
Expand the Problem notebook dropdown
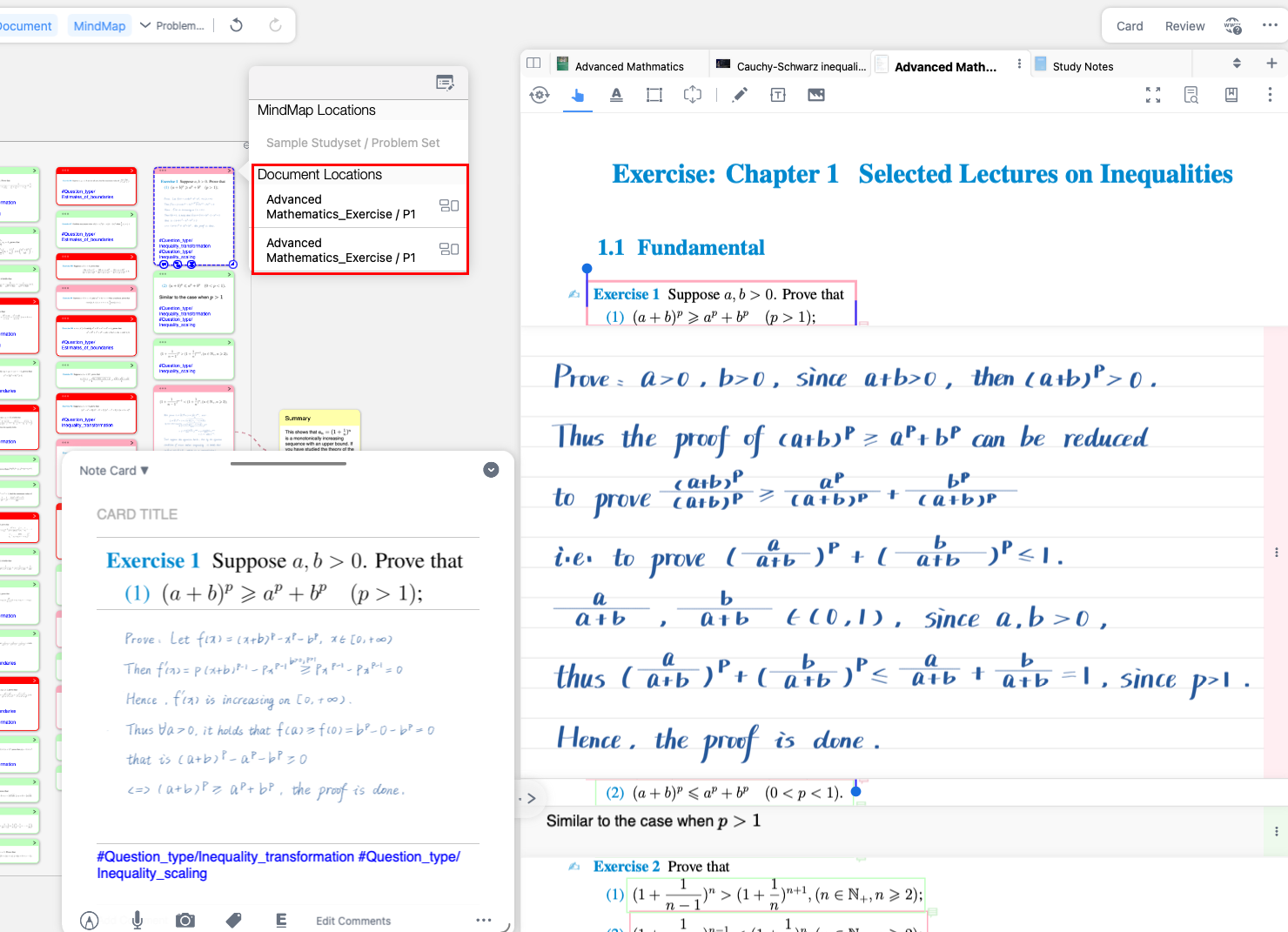[172, 26]
